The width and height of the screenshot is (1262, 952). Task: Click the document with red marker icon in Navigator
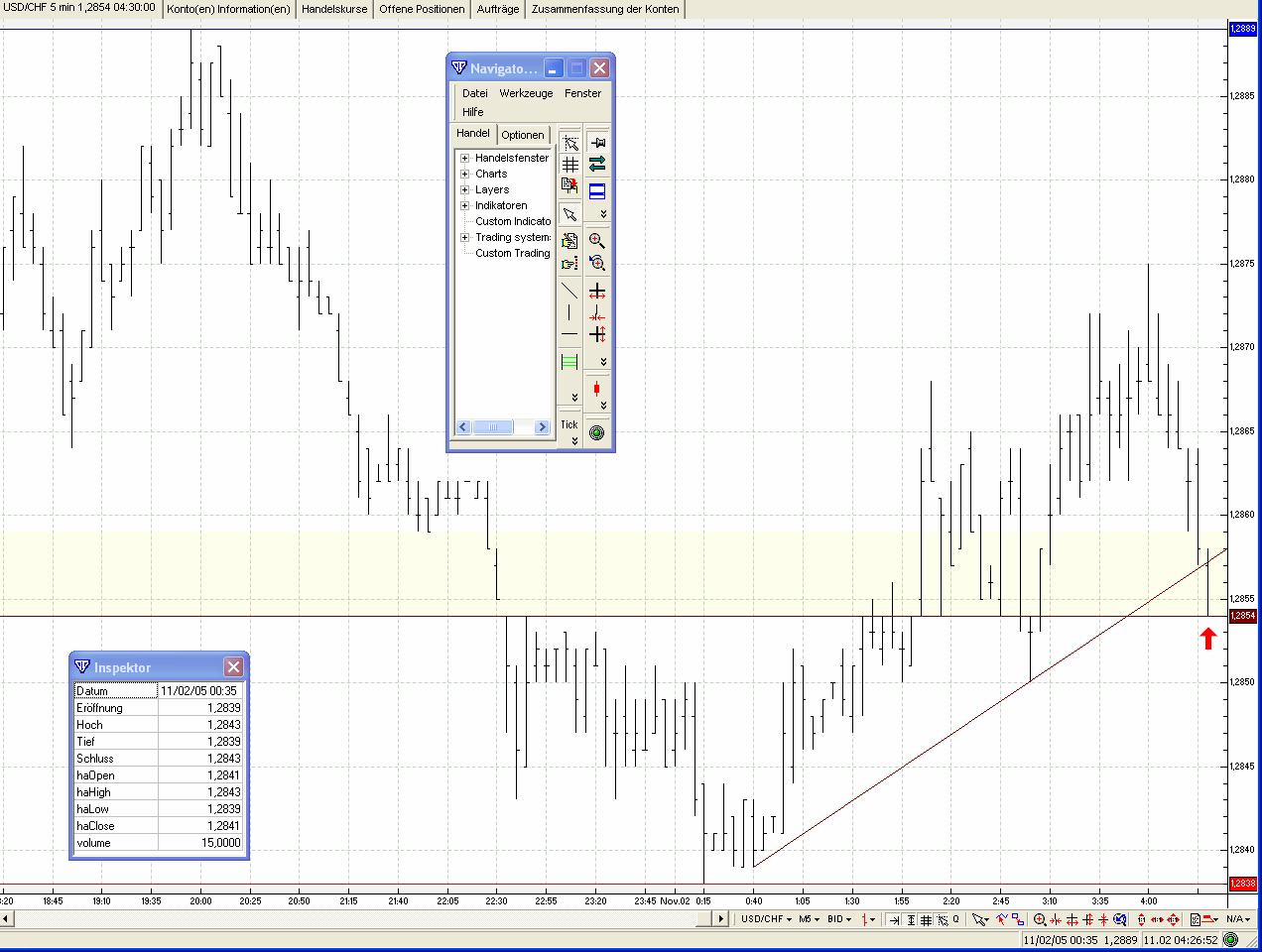569,184
